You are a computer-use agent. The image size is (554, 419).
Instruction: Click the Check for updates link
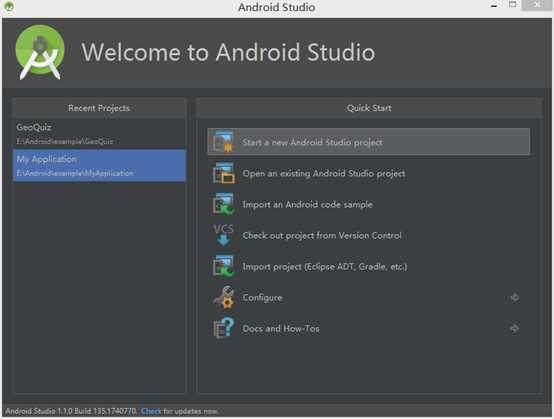click(151, 411)
